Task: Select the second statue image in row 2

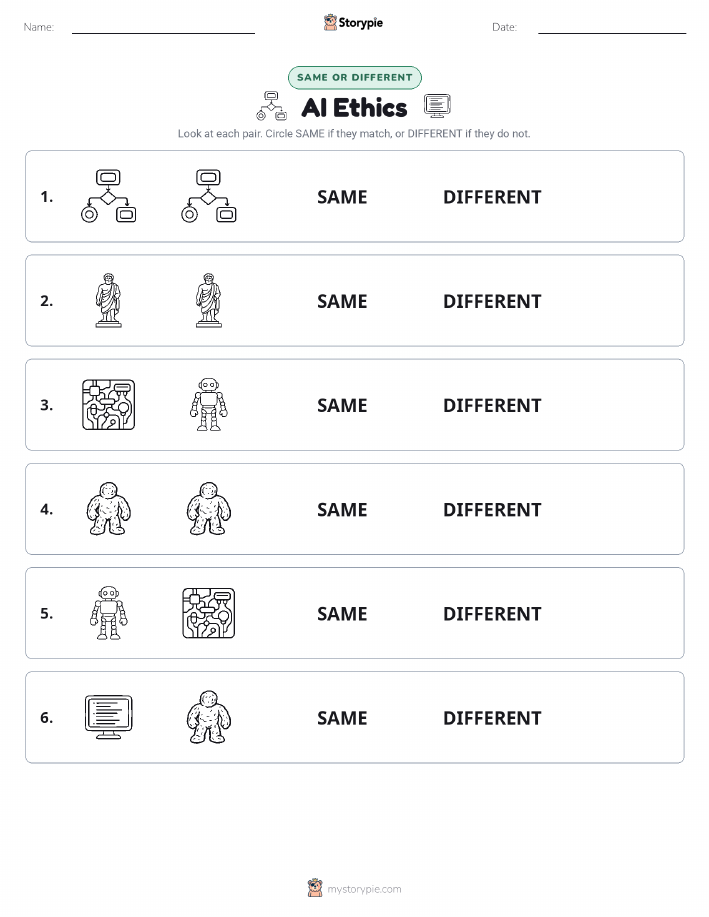Action: [x=209, y=301]
